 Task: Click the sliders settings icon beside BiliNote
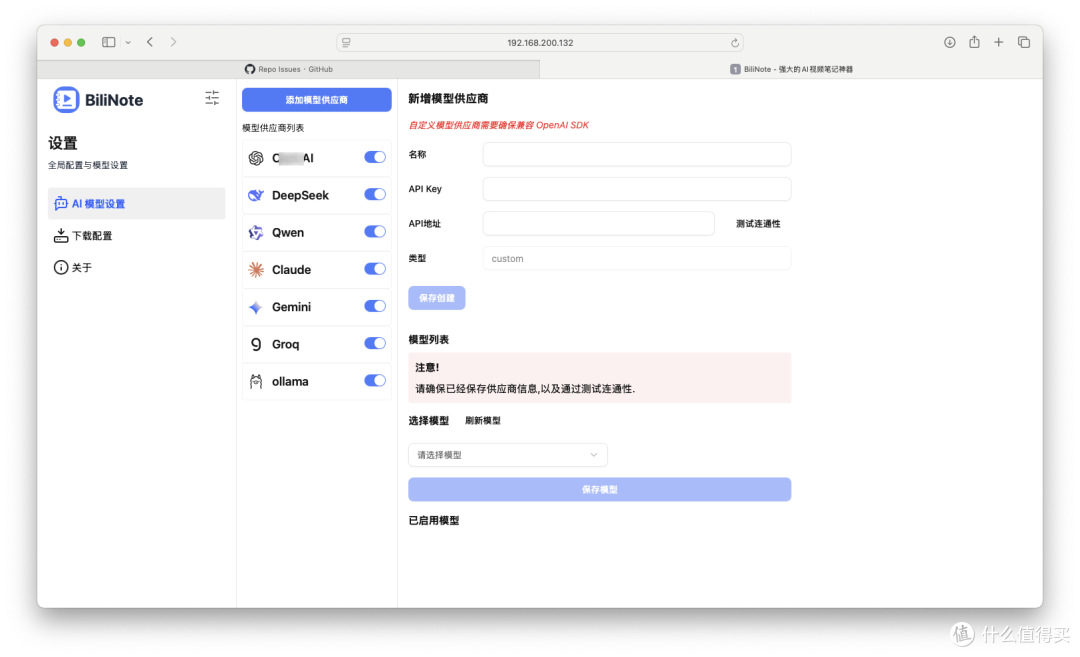[212, 98]
